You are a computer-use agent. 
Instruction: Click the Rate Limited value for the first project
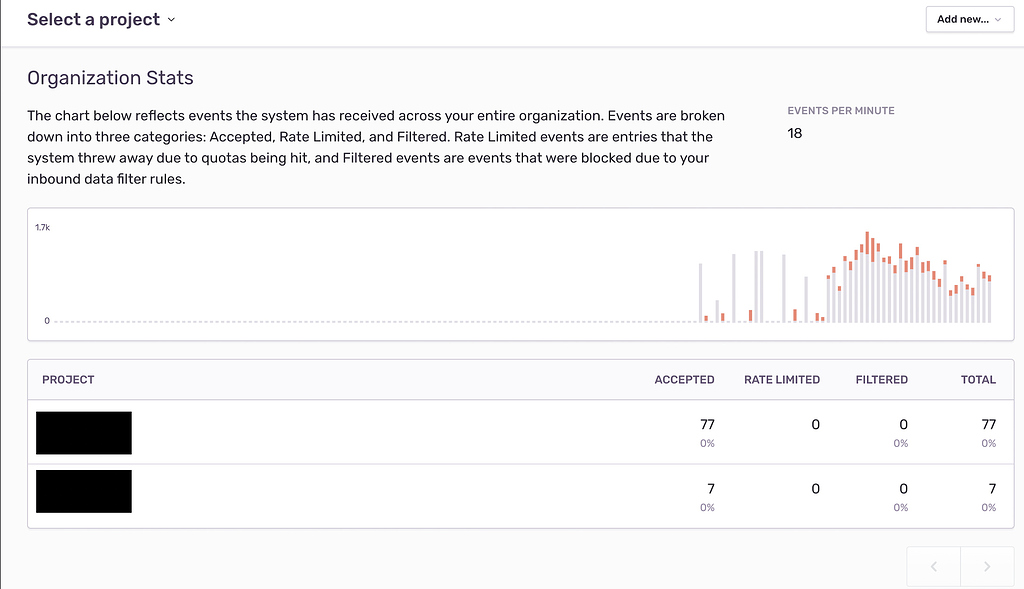815,424
